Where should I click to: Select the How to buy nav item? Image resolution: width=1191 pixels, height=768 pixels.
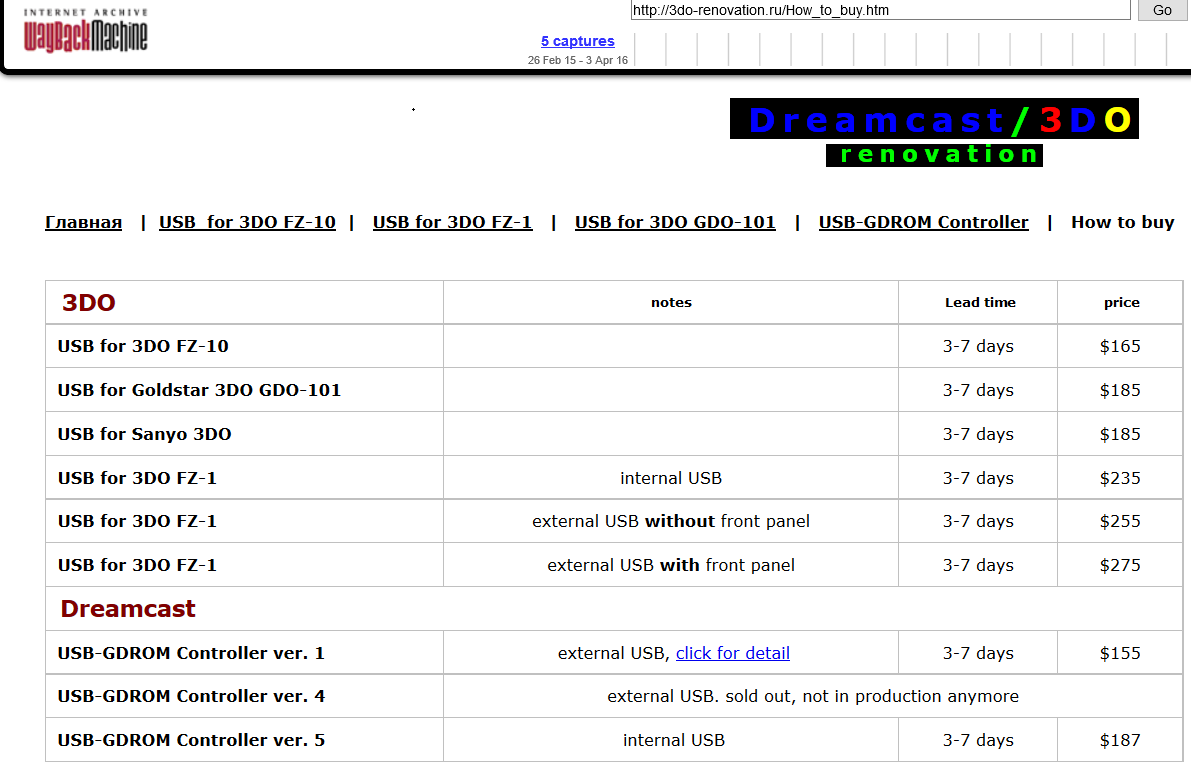point(1122,223)
